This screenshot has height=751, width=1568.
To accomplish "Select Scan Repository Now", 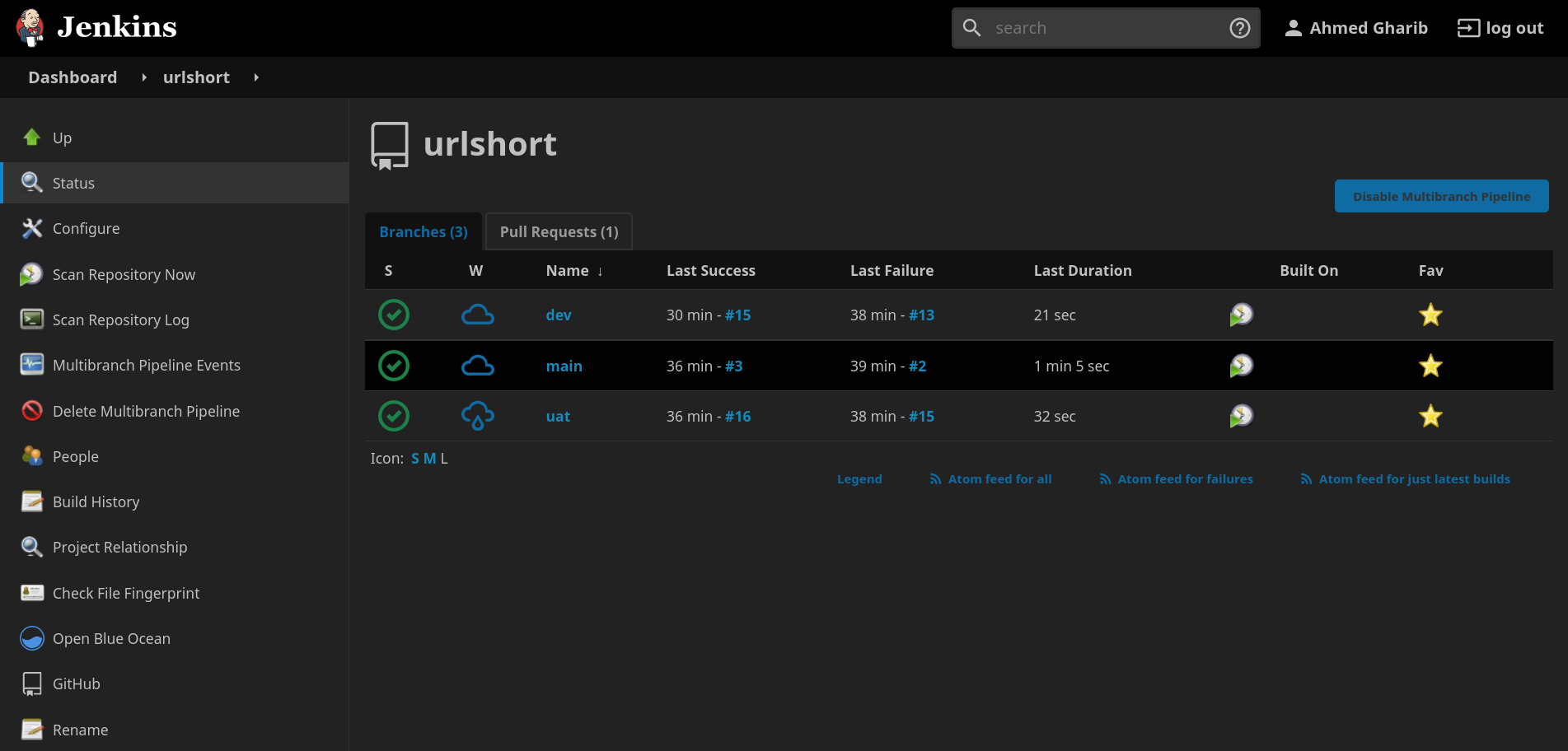I will tap(124, 274).
